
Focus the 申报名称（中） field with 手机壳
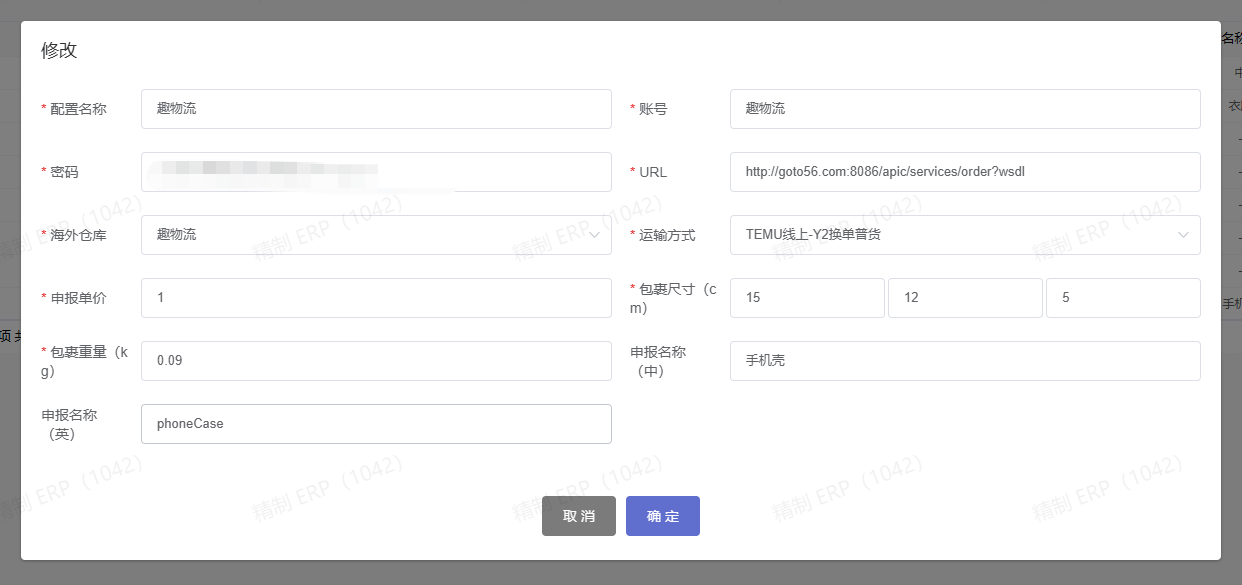tap(964, 361)
